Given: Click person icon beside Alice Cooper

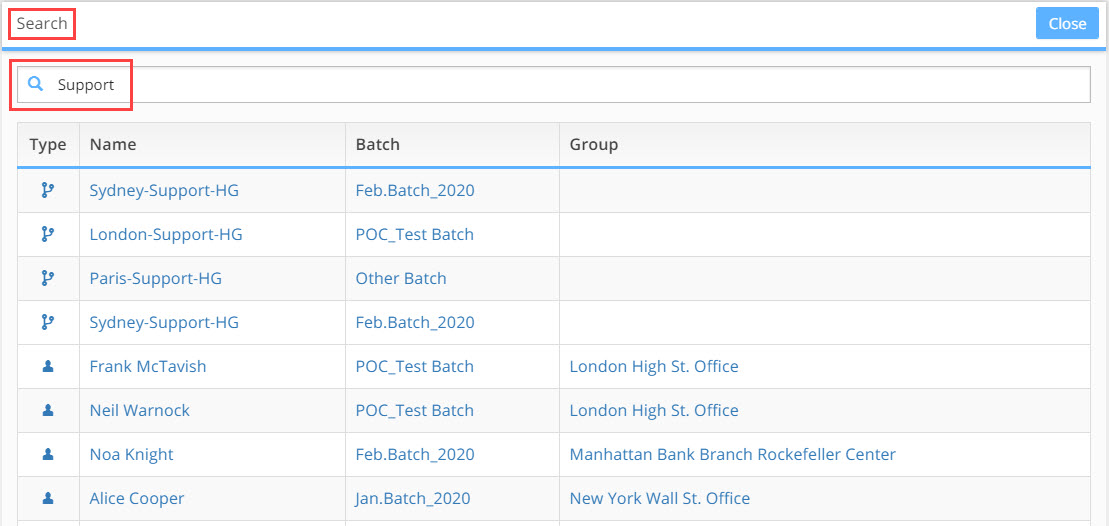Looking at the screenshot, I should (x=48, y=498).
